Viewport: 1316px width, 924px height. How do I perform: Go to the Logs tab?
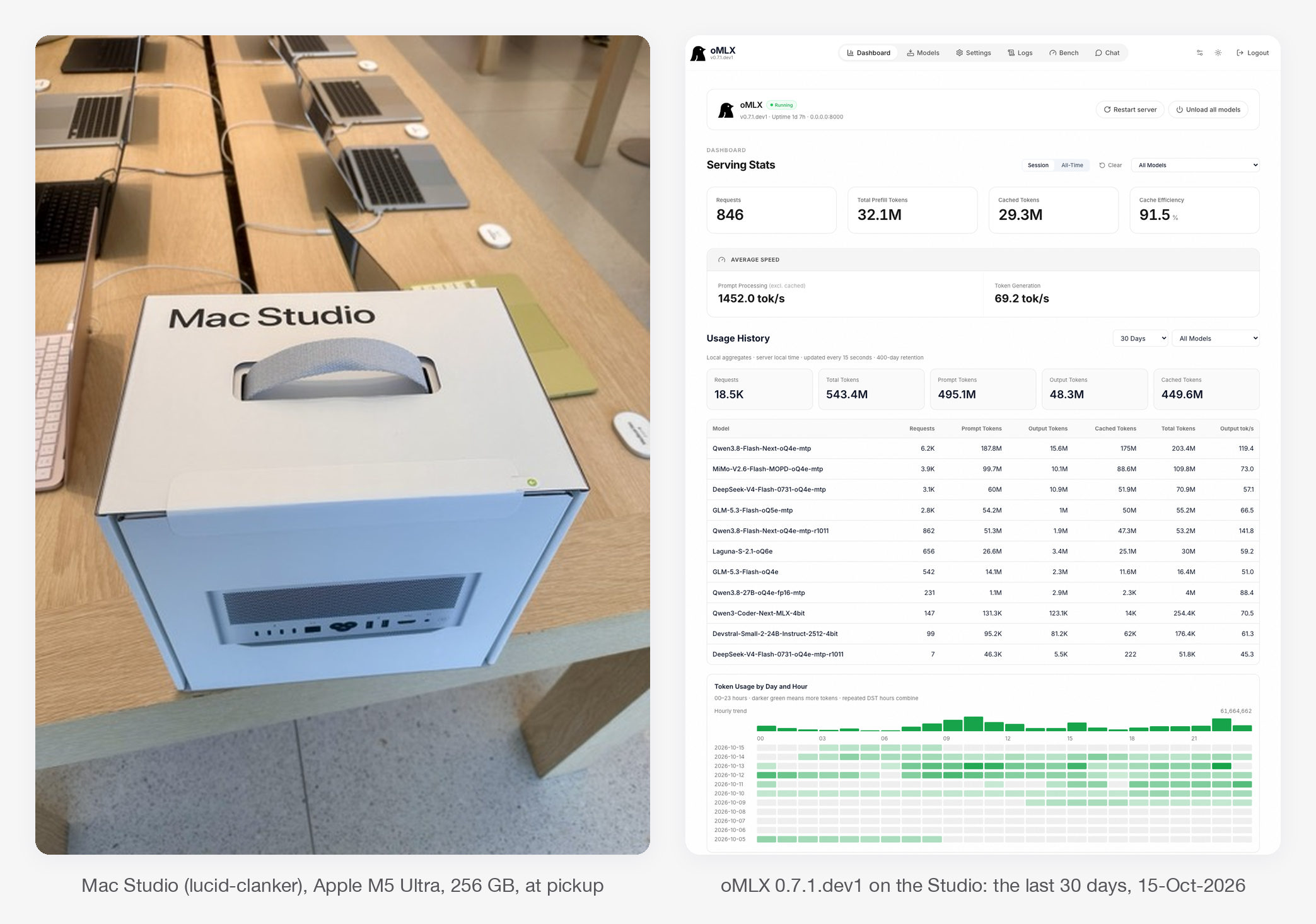coord(1020,53)
